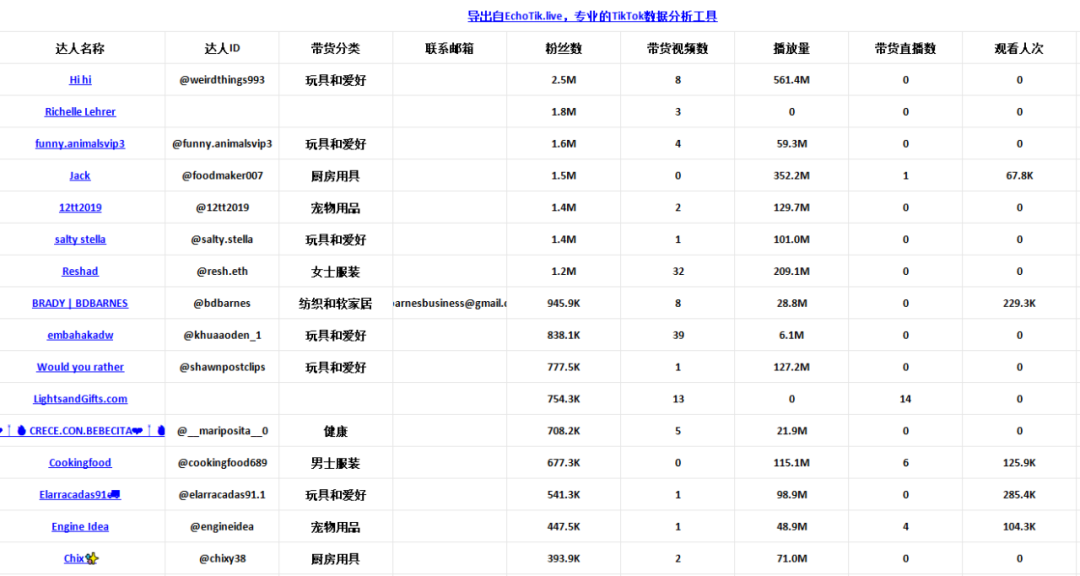Select the @weirdthings993 ID cell
The width and height of the screenshot is (1080, 576).
click(222, 80)
